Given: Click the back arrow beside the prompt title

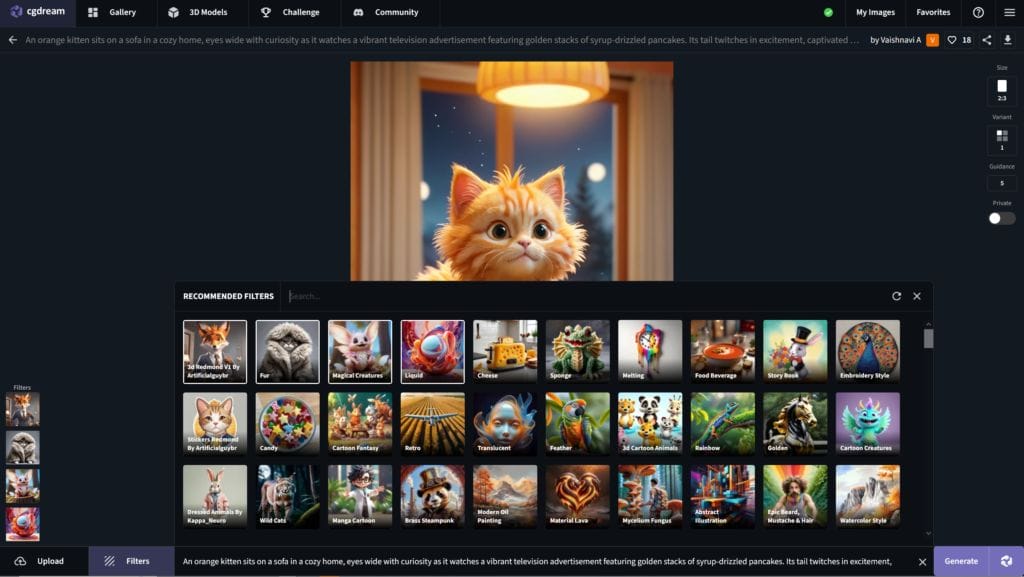Looking at the screenshot, I should pyautogui.click(x=13, y=40).
